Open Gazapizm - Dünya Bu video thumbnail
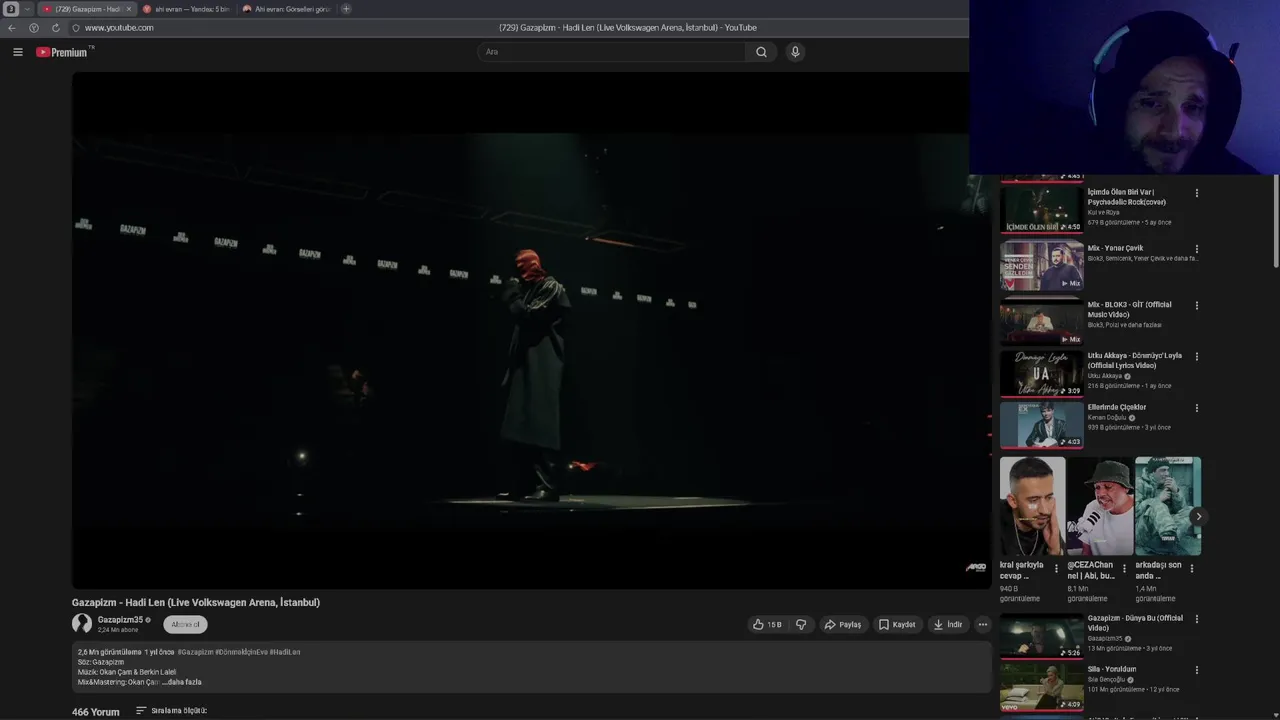The image size is (1280, 720). 1042,636
